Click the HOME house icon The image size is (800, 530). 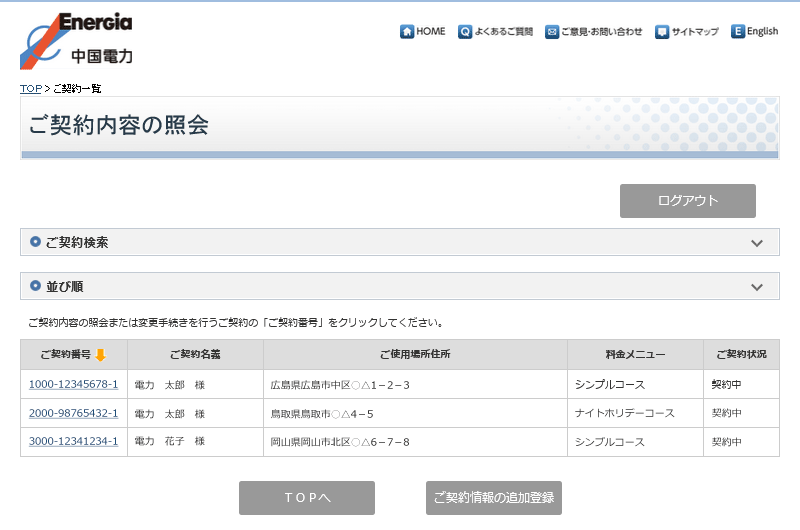tap(407, 32)
